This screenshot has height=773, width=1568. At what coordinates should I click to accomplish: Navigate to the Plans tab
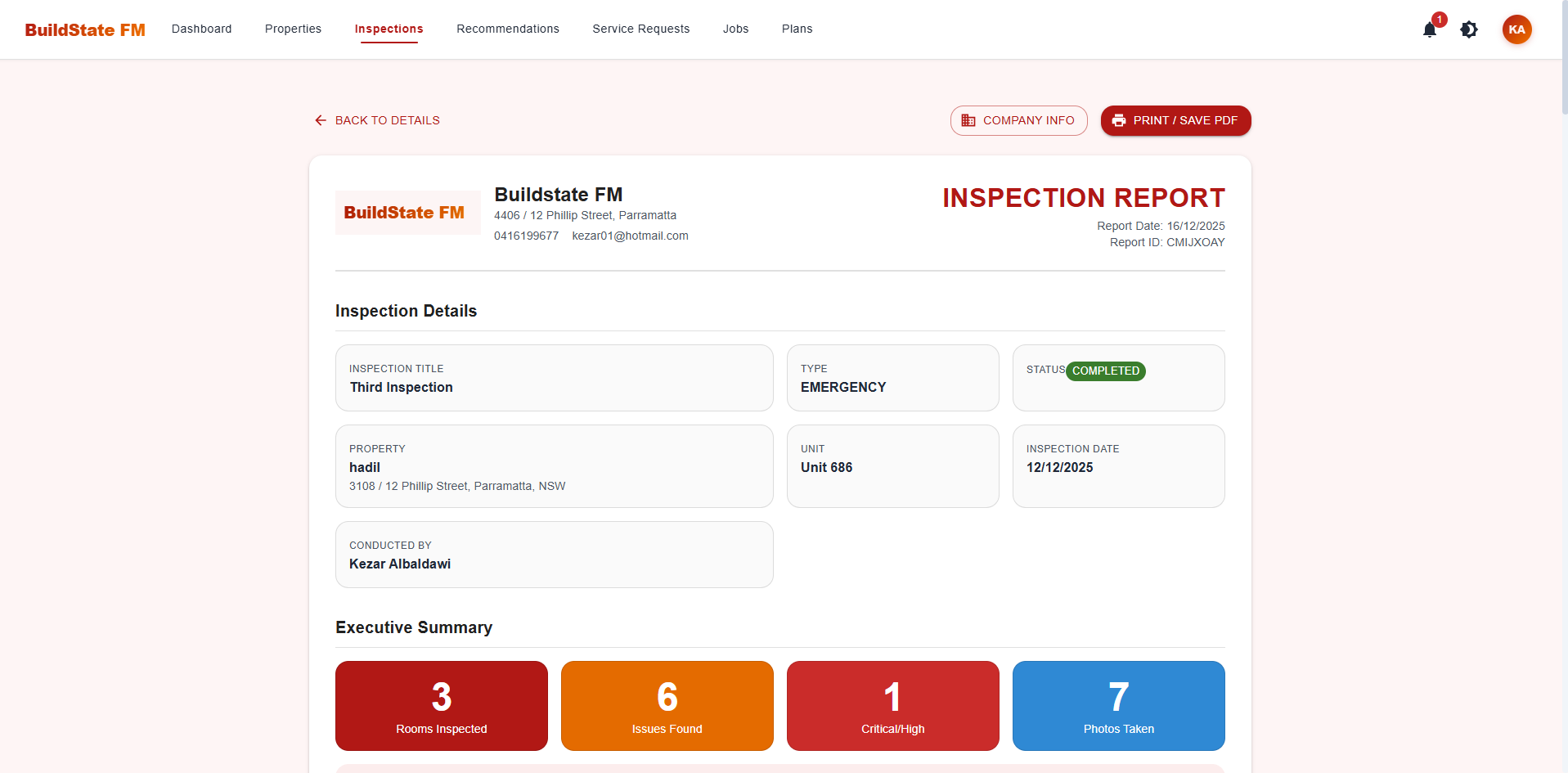click(797, 29)
